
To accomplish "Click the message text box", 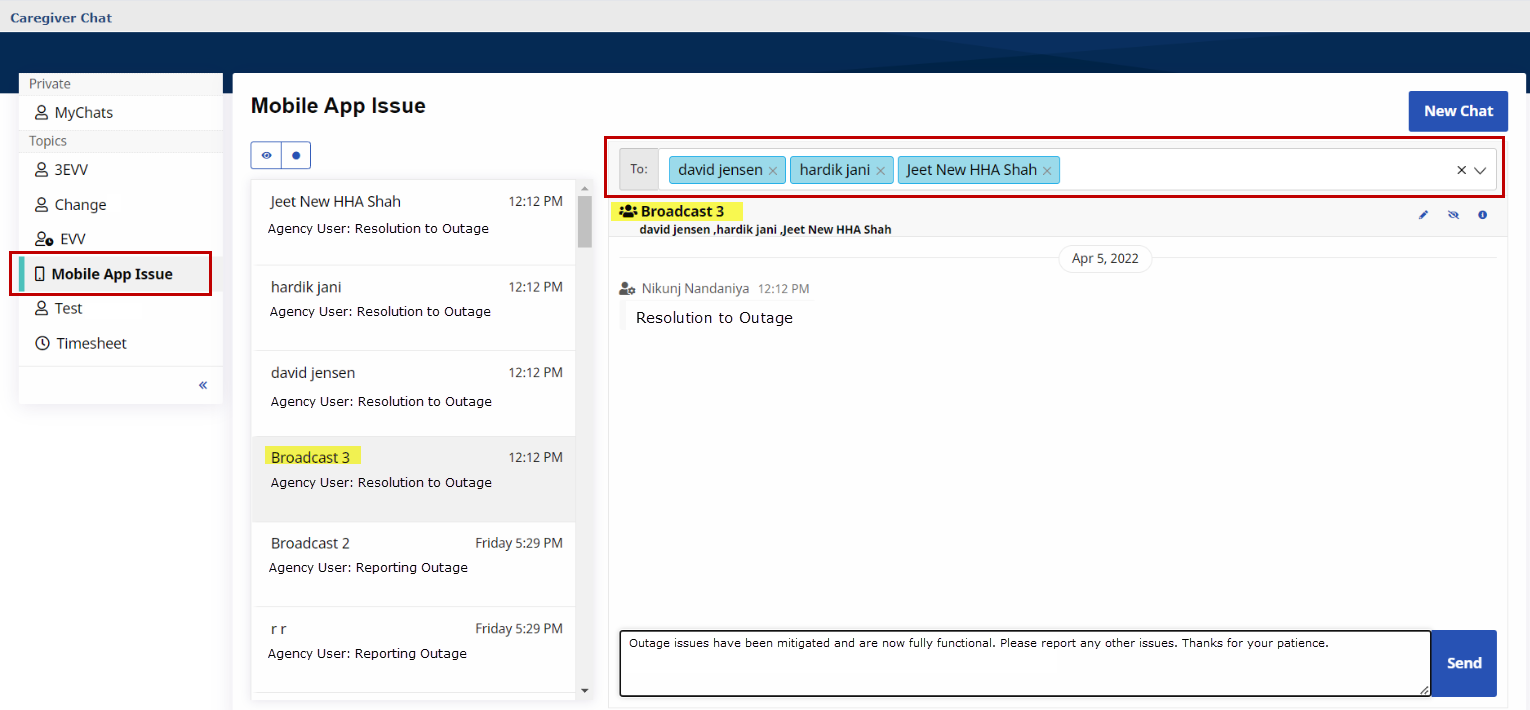I will coord(1024,663).
